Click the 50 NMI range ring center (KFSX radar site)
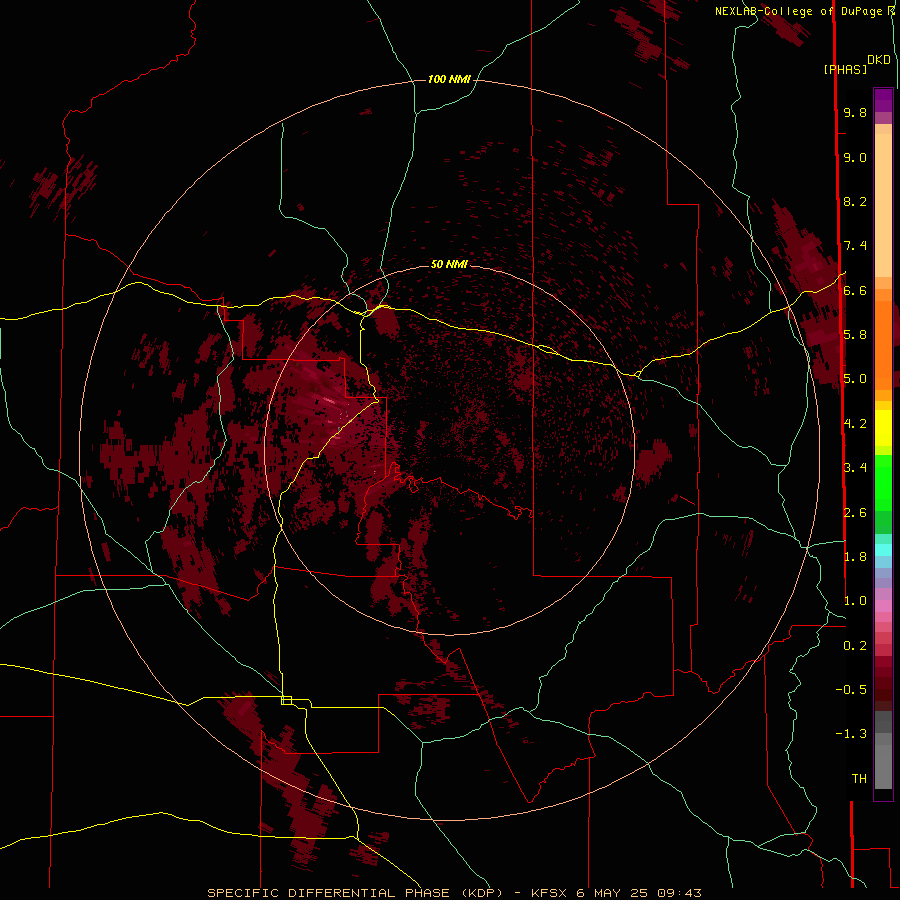Screen dimensions: 900x900 click(449, 451)
